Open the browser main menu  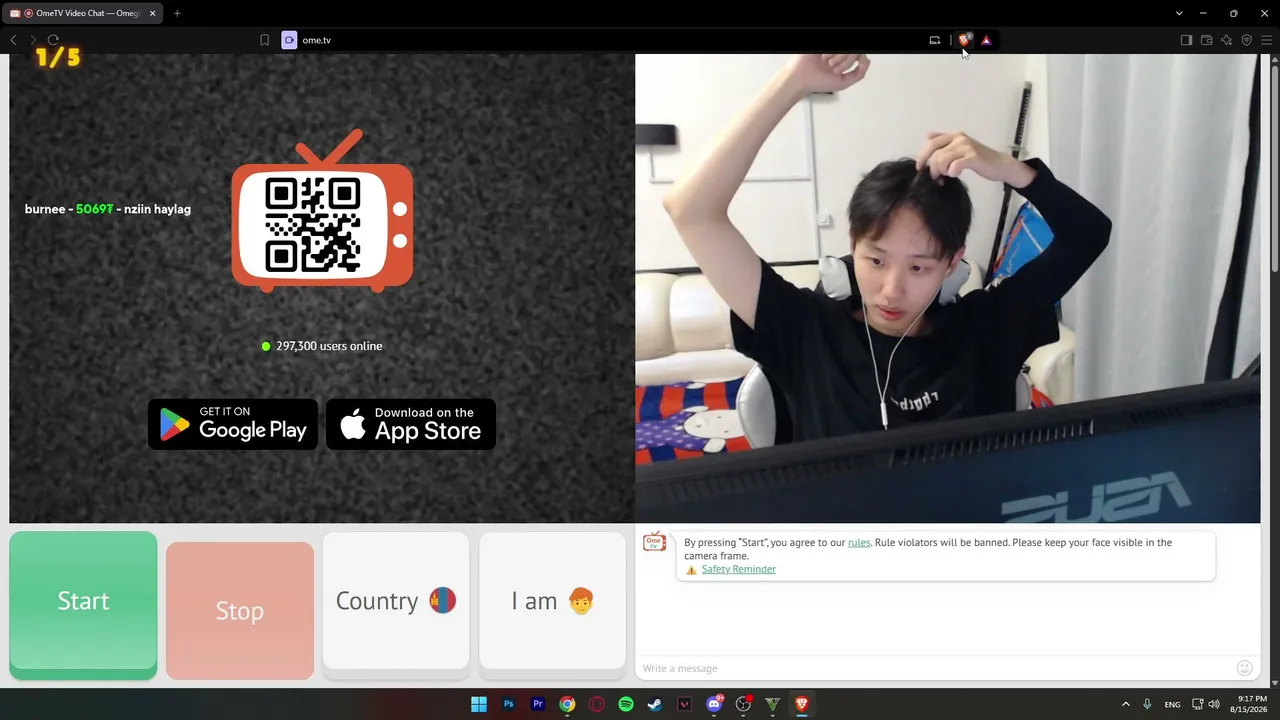click(1267, 40)
